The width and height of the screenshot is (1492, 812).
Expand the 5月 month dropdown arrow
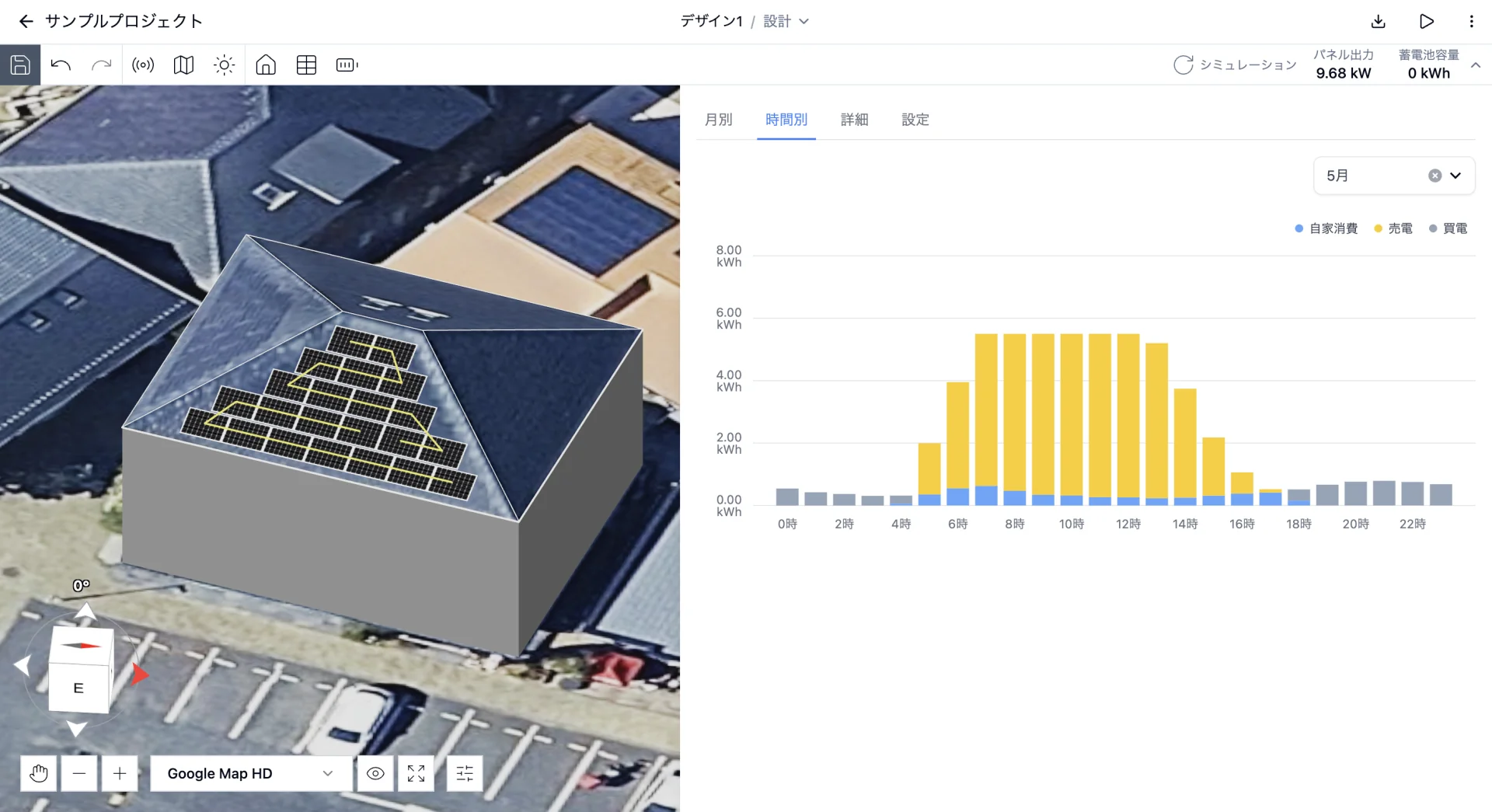tap(1455, 176)
